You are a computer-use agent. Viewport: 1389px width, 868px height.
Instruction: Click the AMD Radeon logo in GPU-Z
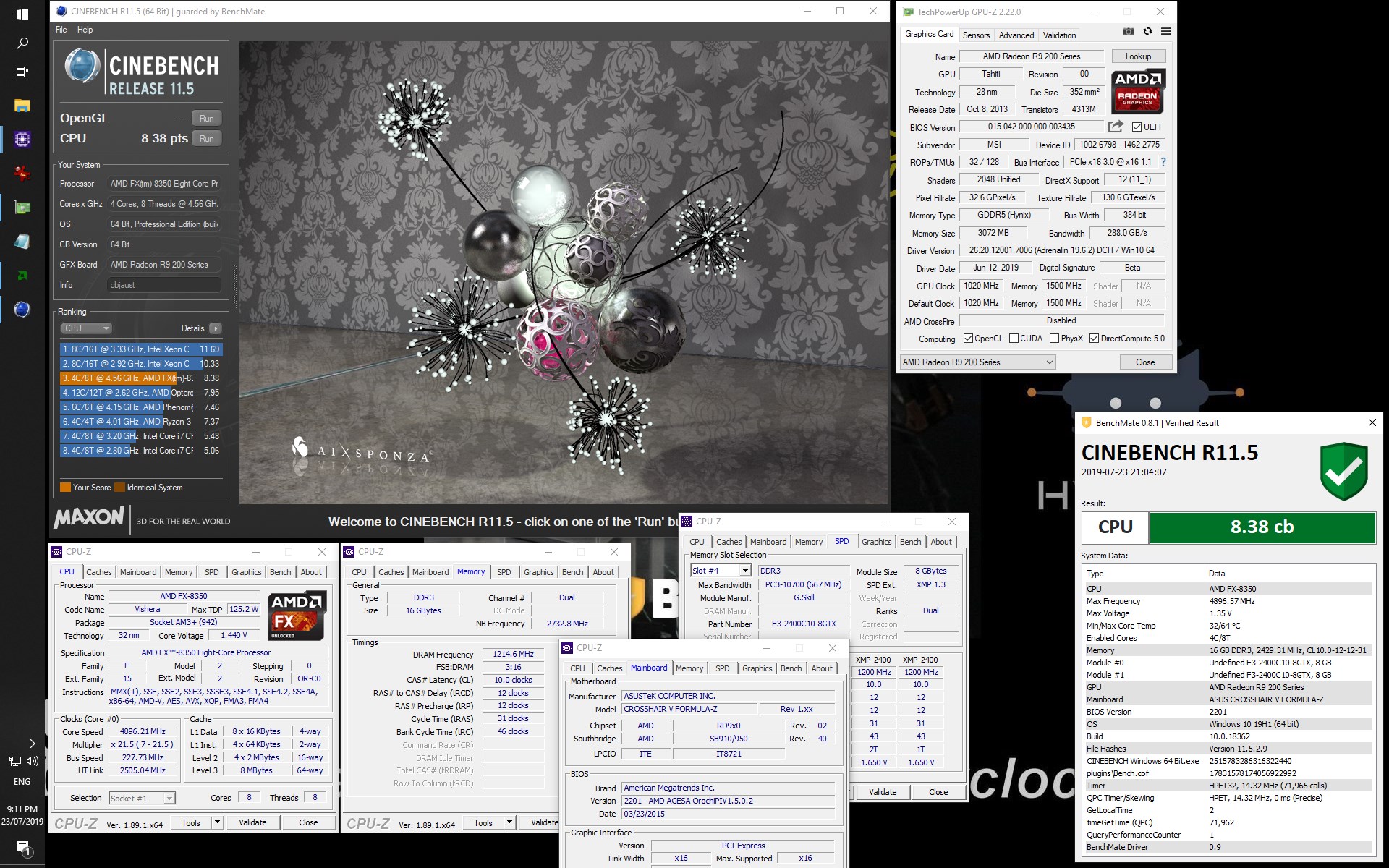(x=1137, y=92)
